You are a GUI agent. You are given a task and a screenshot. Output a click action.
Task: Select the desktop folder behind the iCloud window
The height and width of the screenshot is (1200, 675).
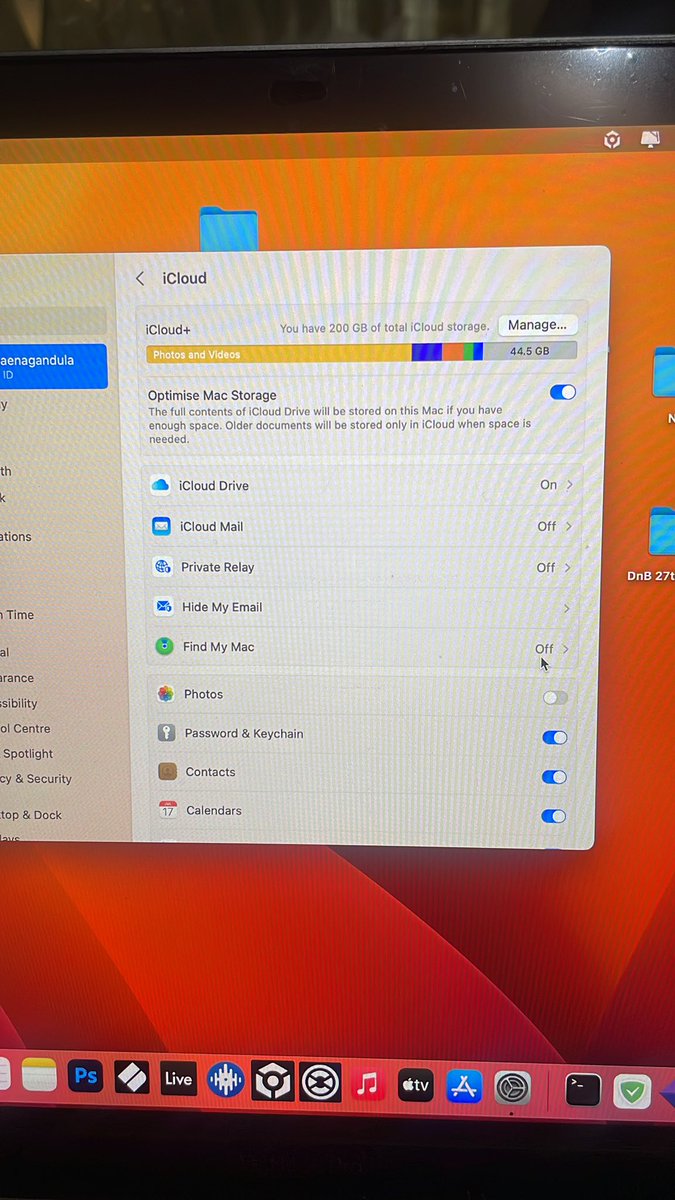pos(229,227)
